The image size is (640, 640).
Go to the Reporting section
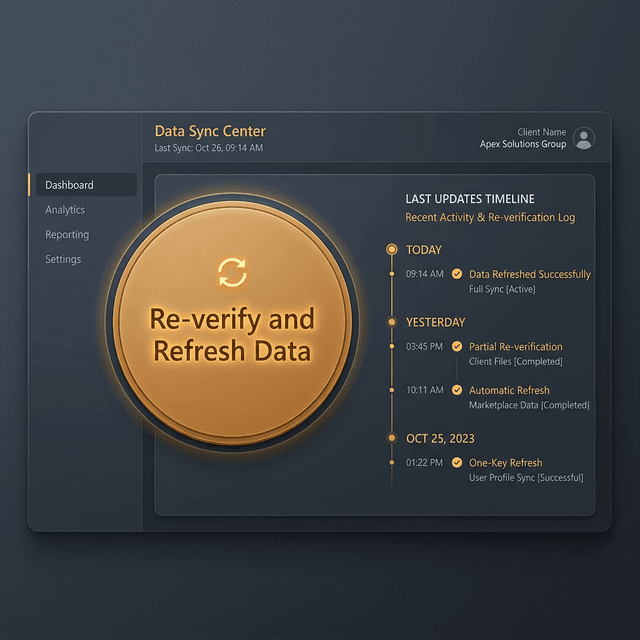point(67,235)
